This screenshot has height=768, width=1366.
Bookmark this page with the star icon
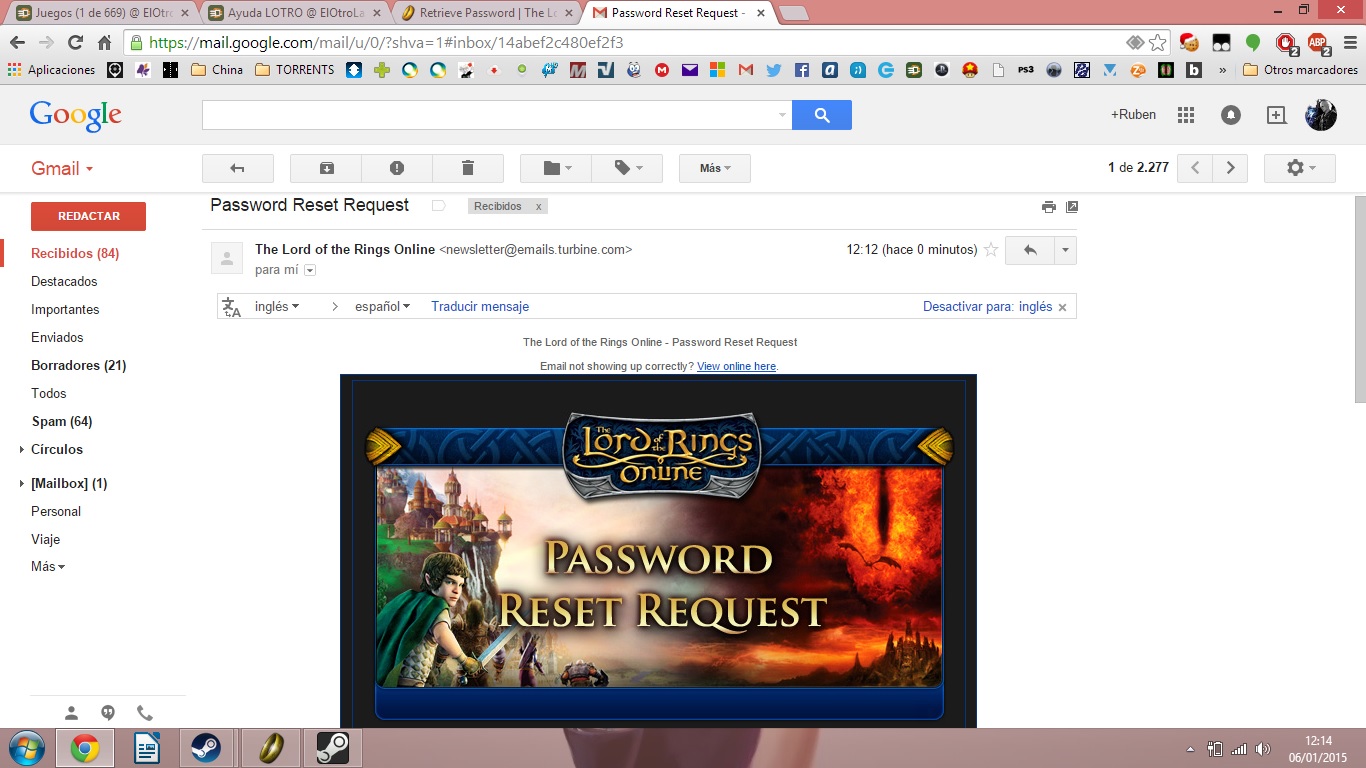pos(1157,43)
